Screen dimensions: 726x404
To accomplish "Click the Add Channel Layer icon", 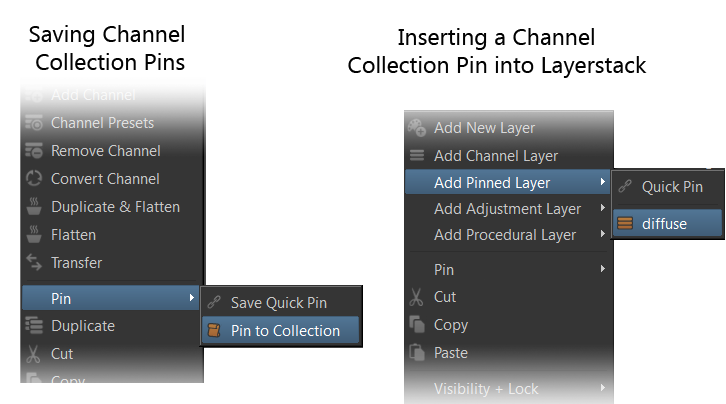I will [417, 156].
